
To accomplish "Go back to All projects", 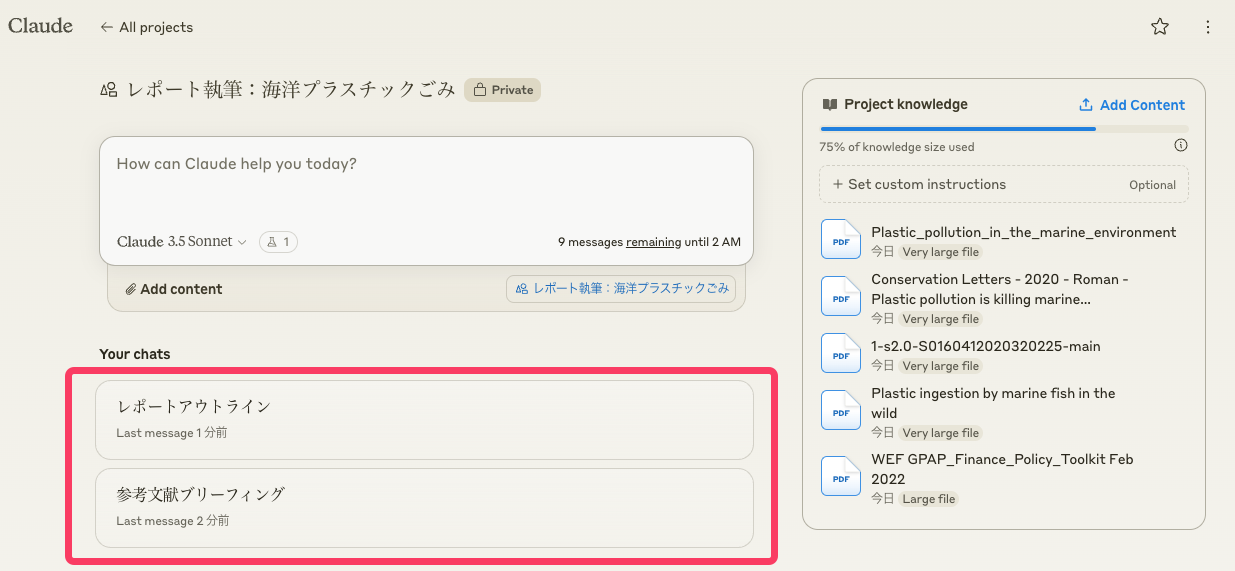I will (x=146, y=27).
